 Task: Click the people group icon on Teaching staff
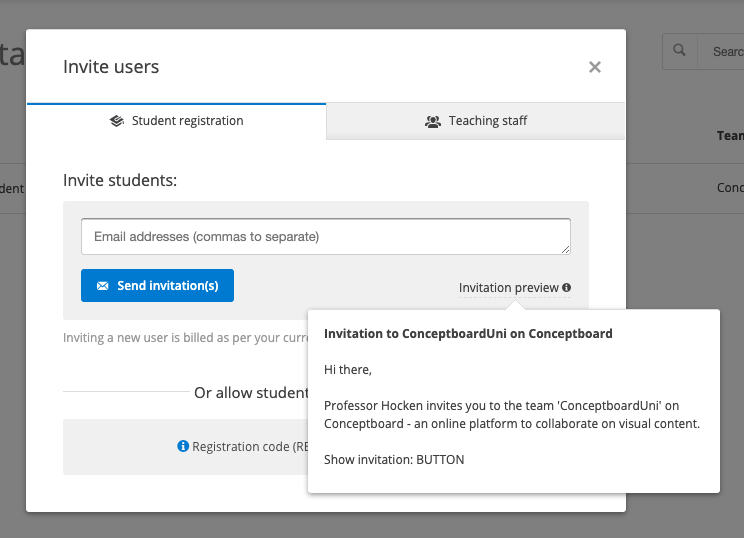433,121
